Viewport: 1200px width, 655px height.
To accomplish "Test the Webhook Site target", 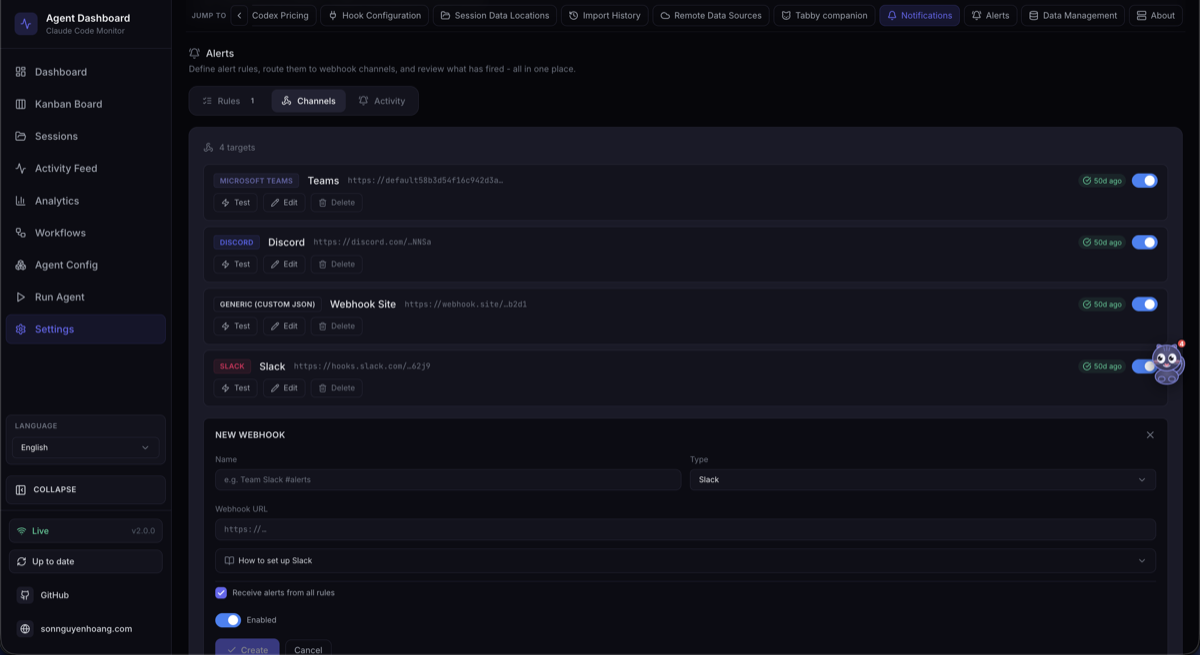I will [236, 326].
